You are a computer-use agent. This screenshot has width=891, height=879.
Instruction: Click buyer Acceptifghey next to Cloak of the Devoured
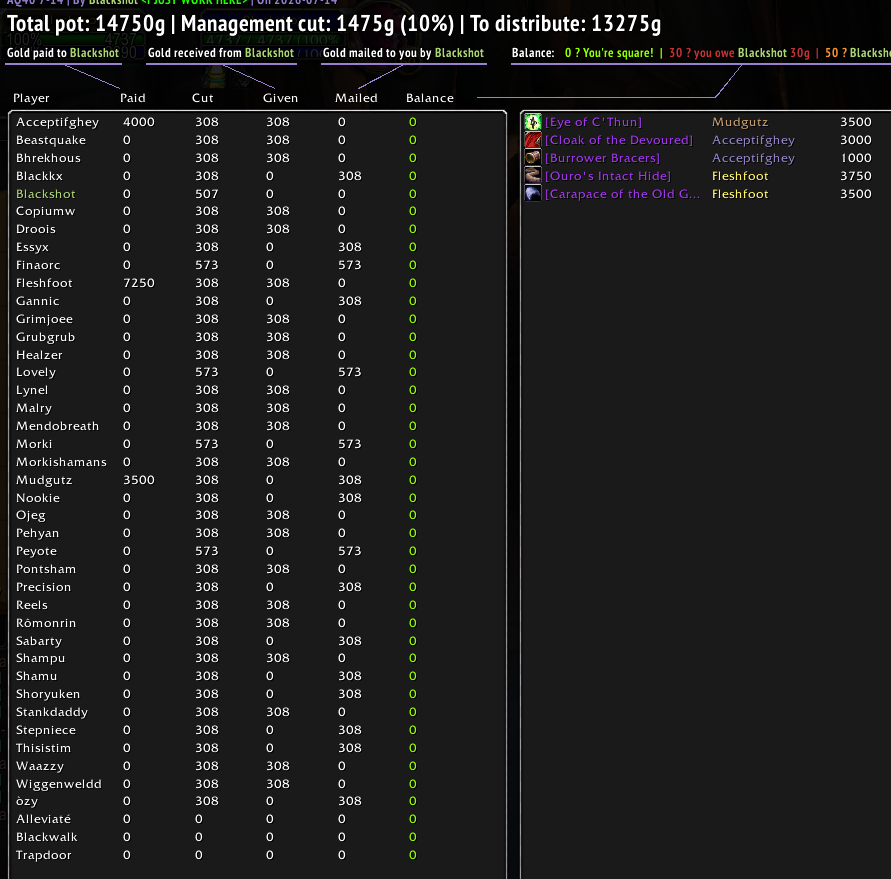[753, 140]
